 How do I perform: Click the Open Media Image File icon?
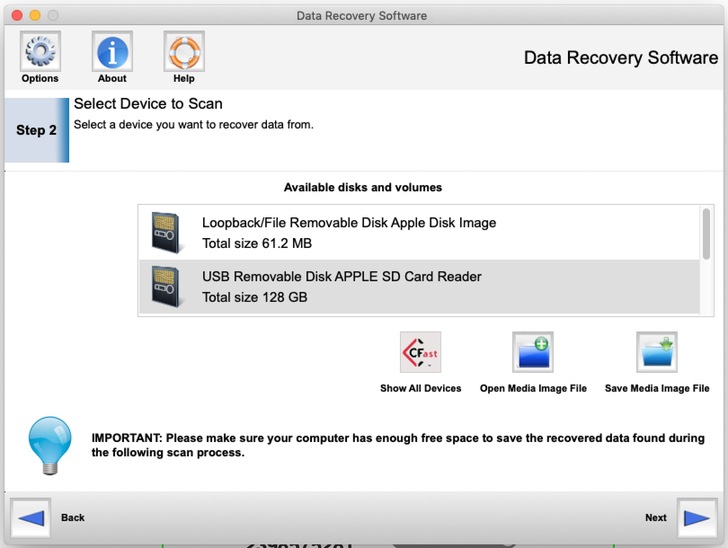pyautogui.click(x=533, y=352)
